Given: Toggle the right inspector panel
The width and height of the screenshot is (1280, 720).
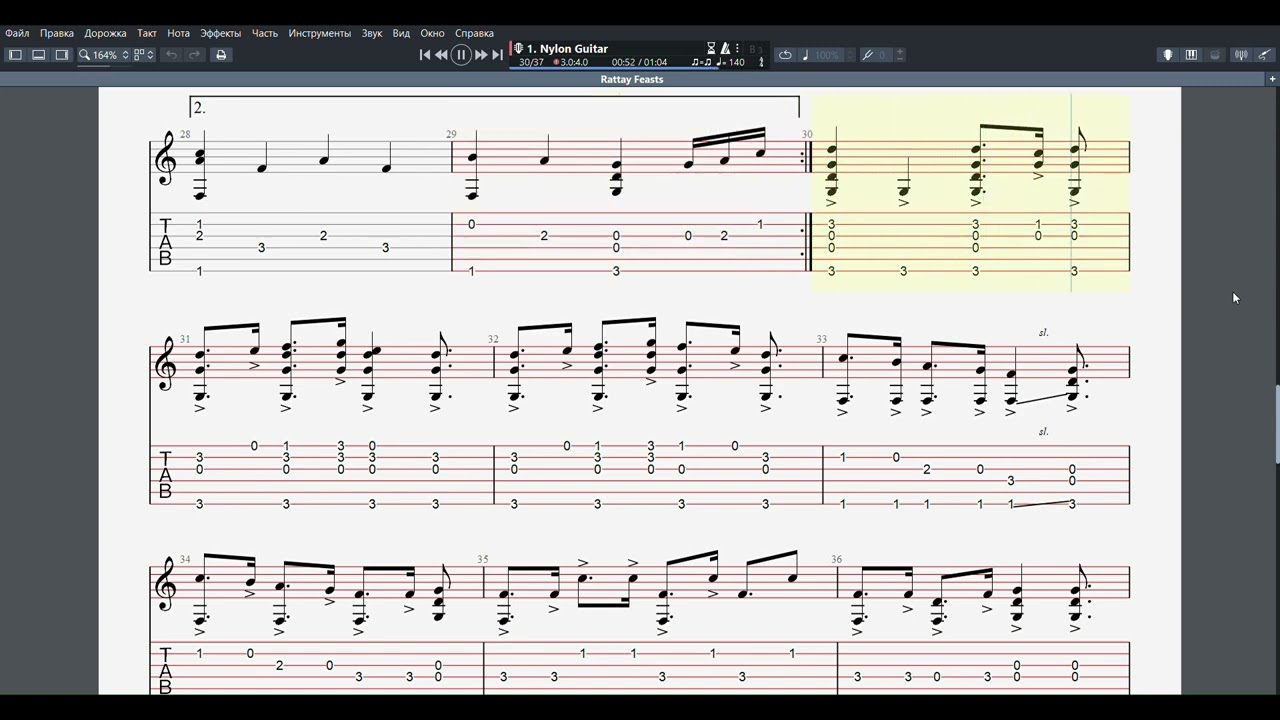Looking at the screenshot, I should point(61,55).
